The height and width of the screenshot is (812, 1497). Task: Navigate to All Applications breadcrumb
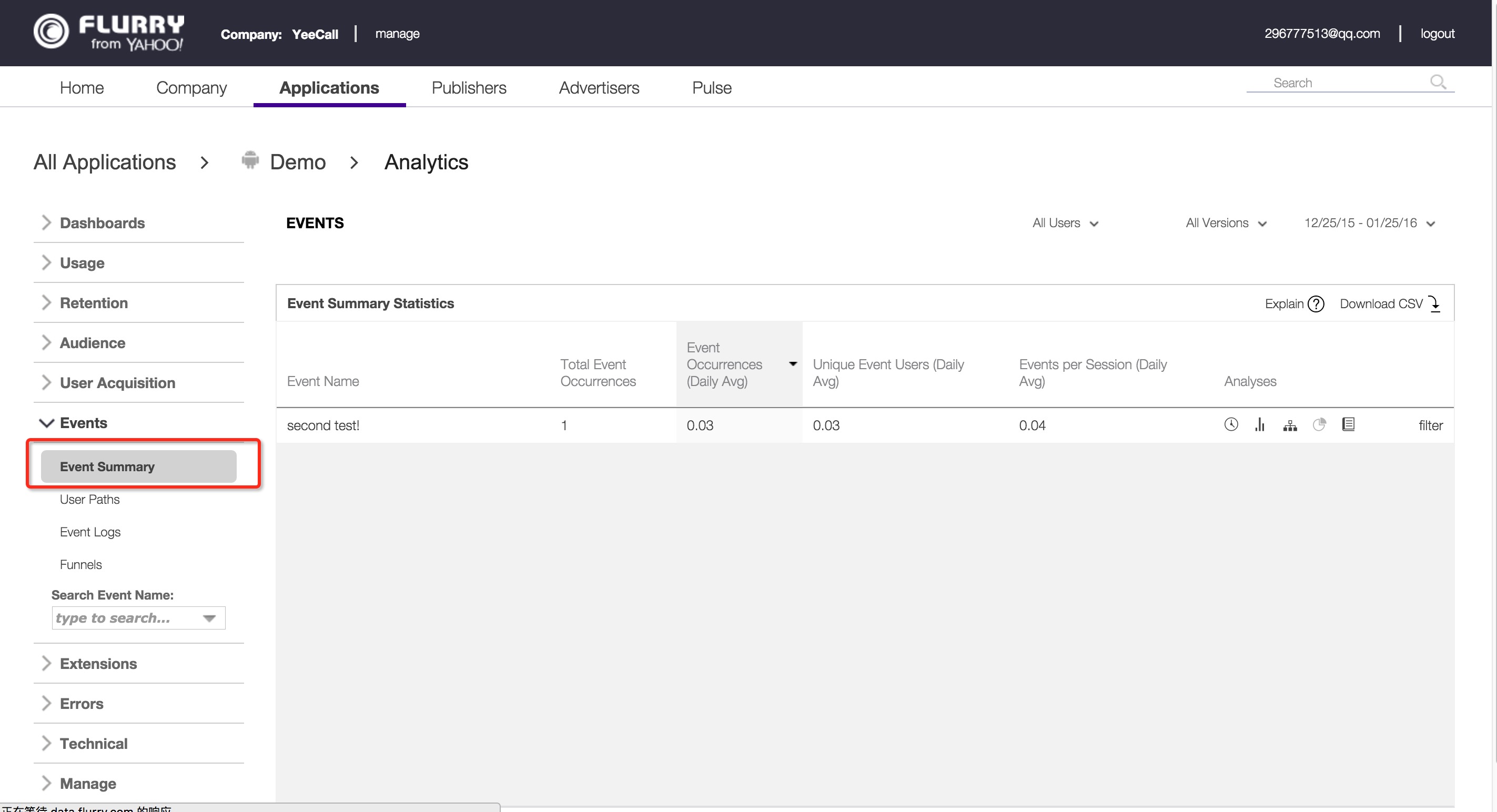(105, 162)
